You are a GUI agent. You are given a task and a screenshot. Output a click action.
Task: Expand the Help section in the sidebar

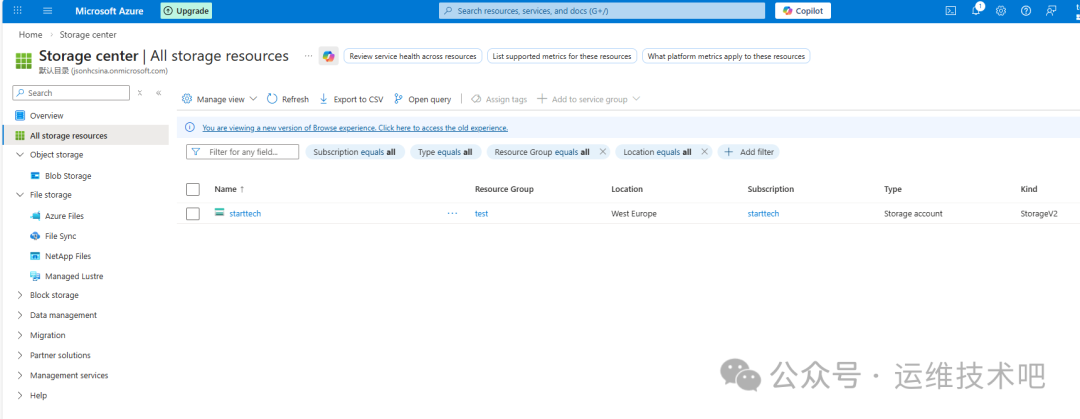coord(19,396)
